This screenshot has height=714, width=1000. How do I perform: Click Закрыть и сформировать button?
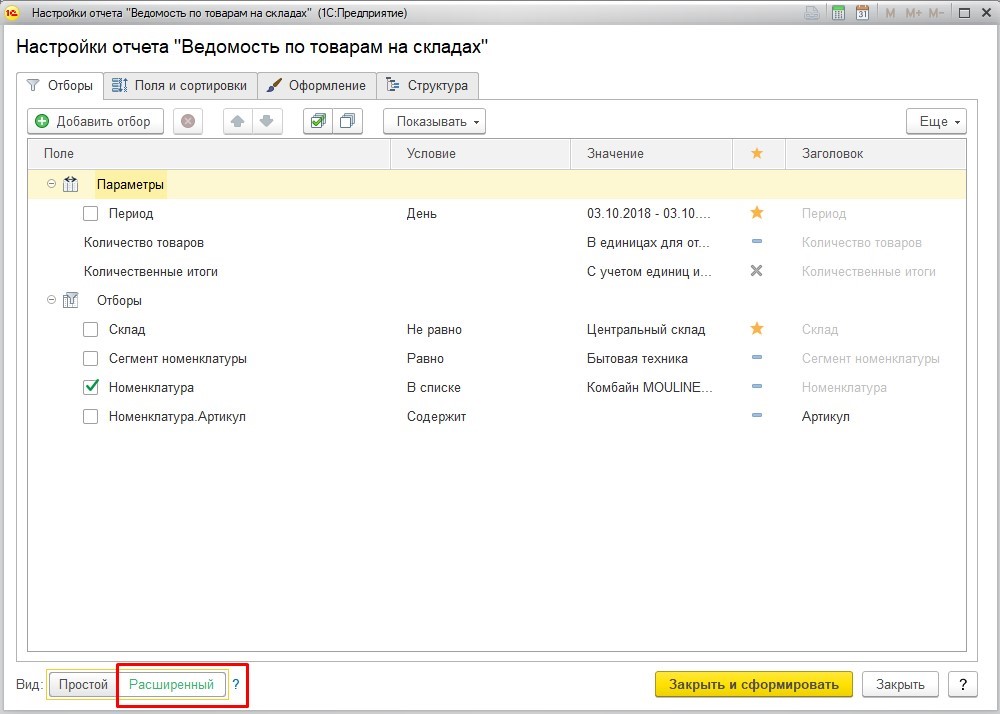(x=753, y=684)
